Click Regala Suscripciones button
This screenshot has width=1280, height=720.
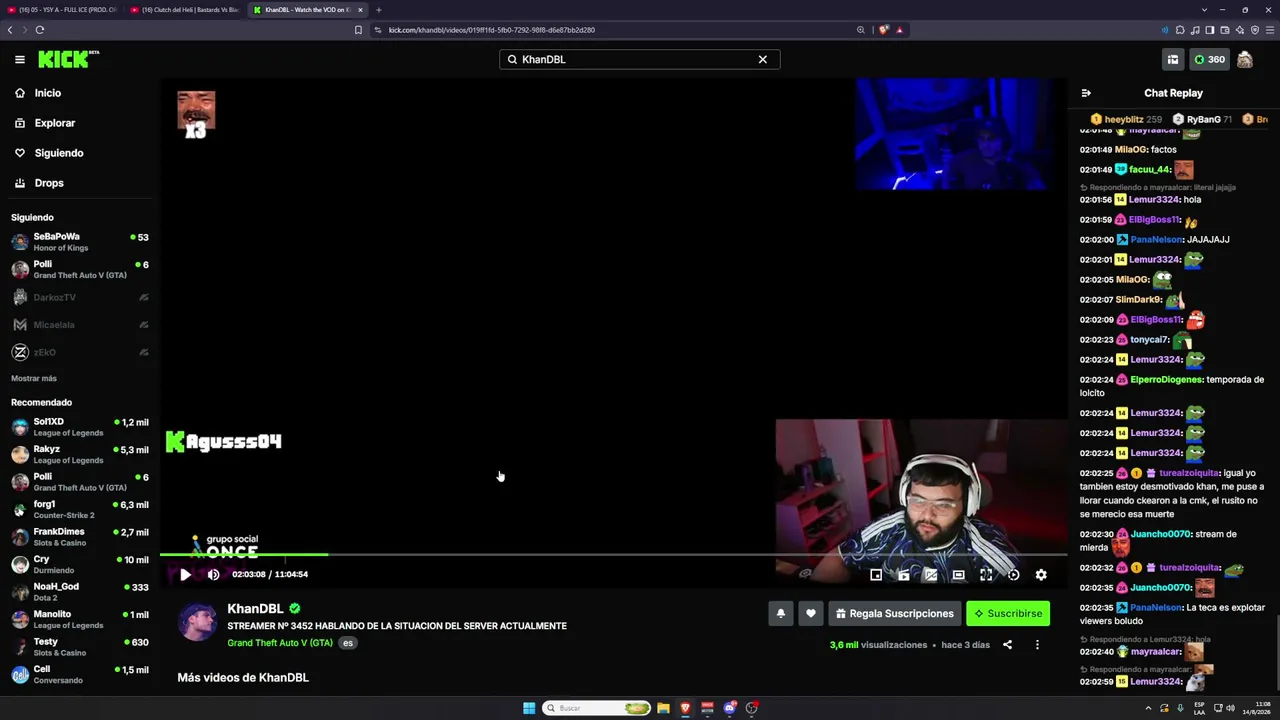(x=895, y=613)
